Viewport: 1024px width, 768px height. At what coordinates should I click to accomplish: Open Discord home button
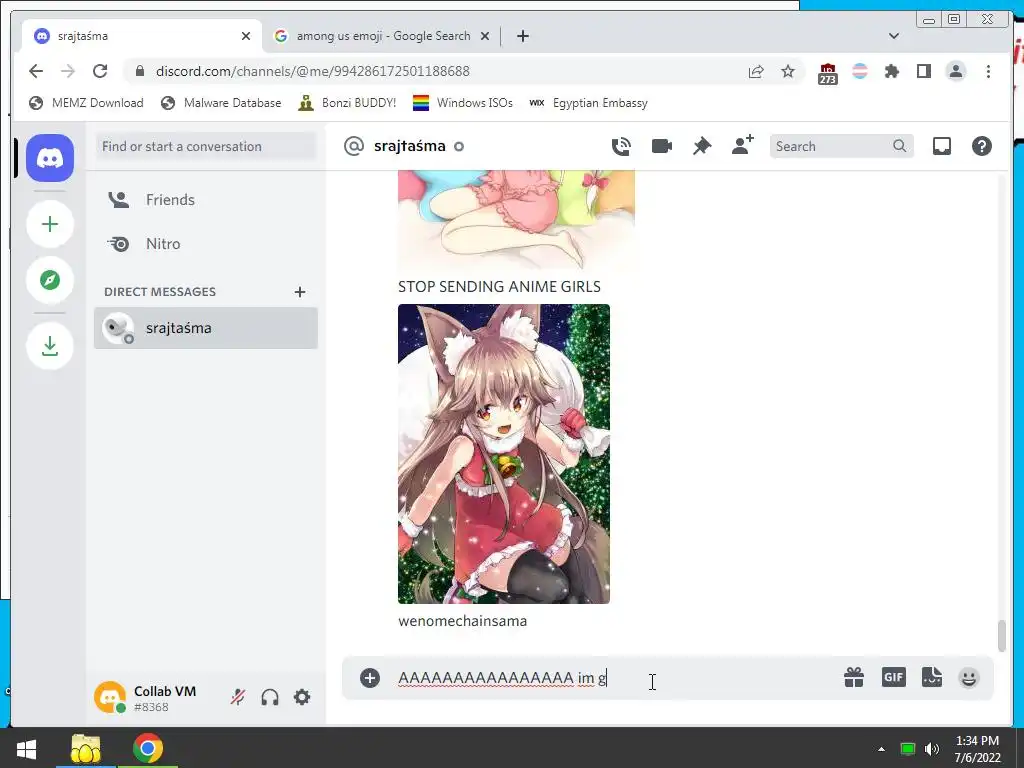[50, 158]
